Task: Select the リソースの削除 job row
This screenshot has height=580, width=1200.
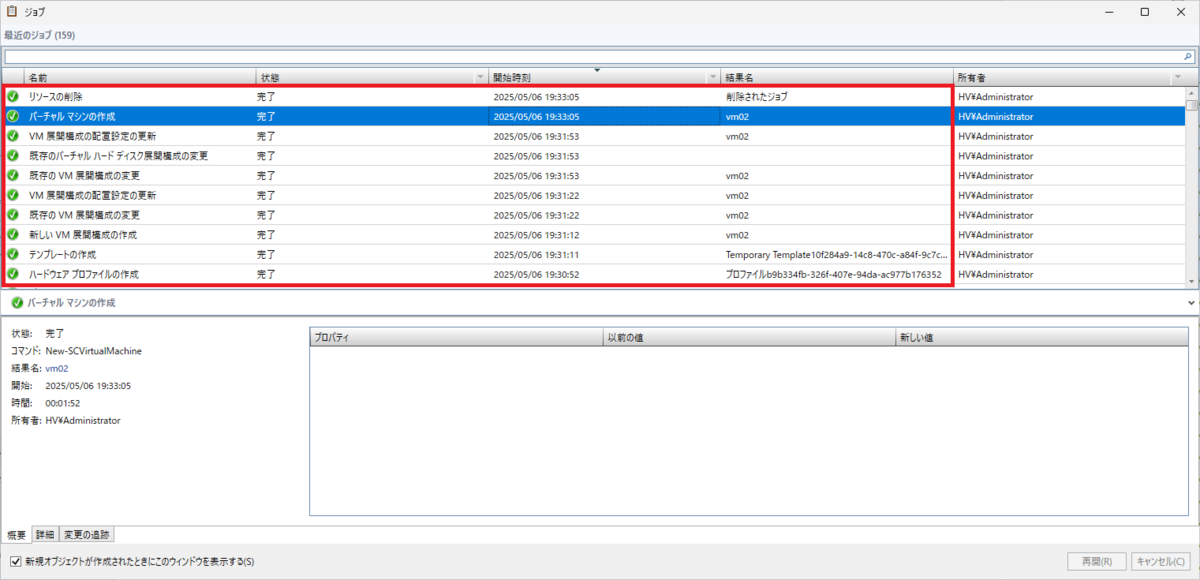Action: (x=593, y=97)
